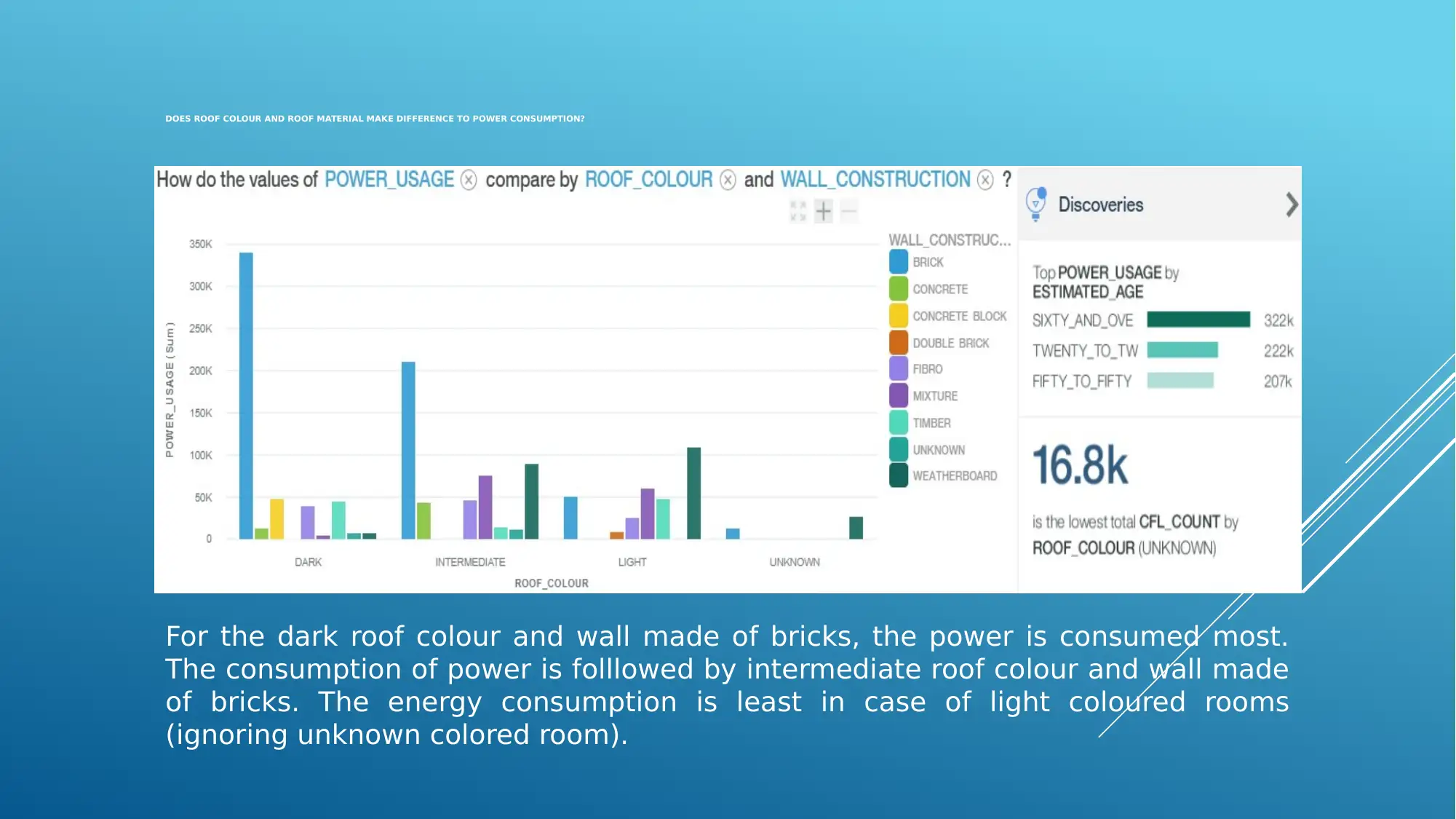The height and width of the screenshot is (819, 1456).
Task: Click the zoom-out minus icon in chart
Action: point(848,211)
